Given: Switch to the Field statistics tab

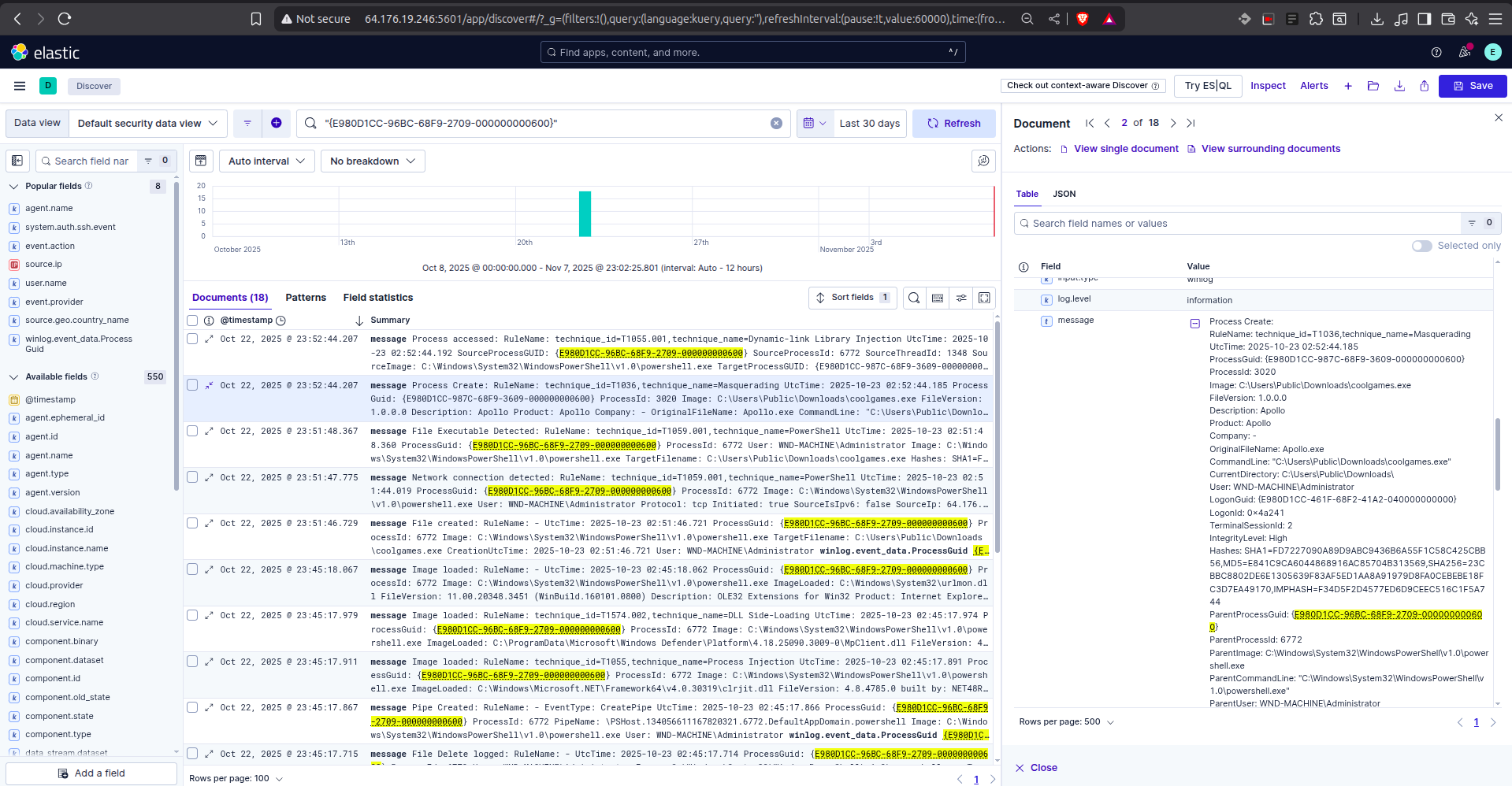Looking at the screenshot, I should coord(377,298).
